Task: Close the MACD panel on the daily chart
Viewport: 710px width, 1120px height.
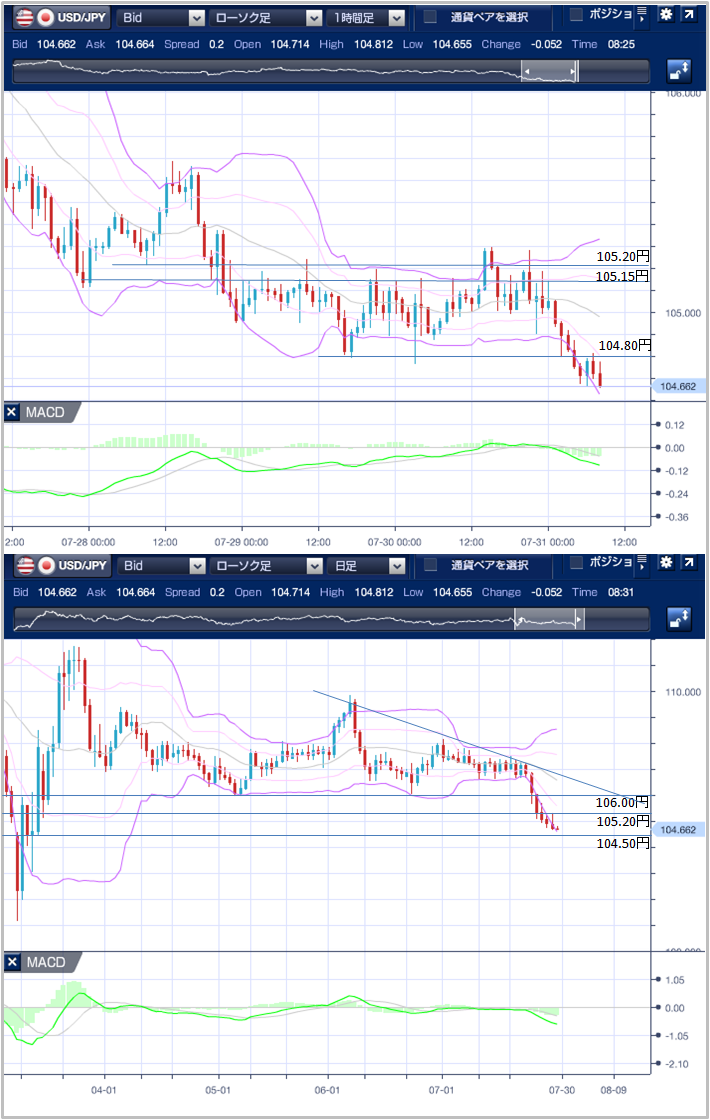Action: pyautogui.click(x=12, y=962)
